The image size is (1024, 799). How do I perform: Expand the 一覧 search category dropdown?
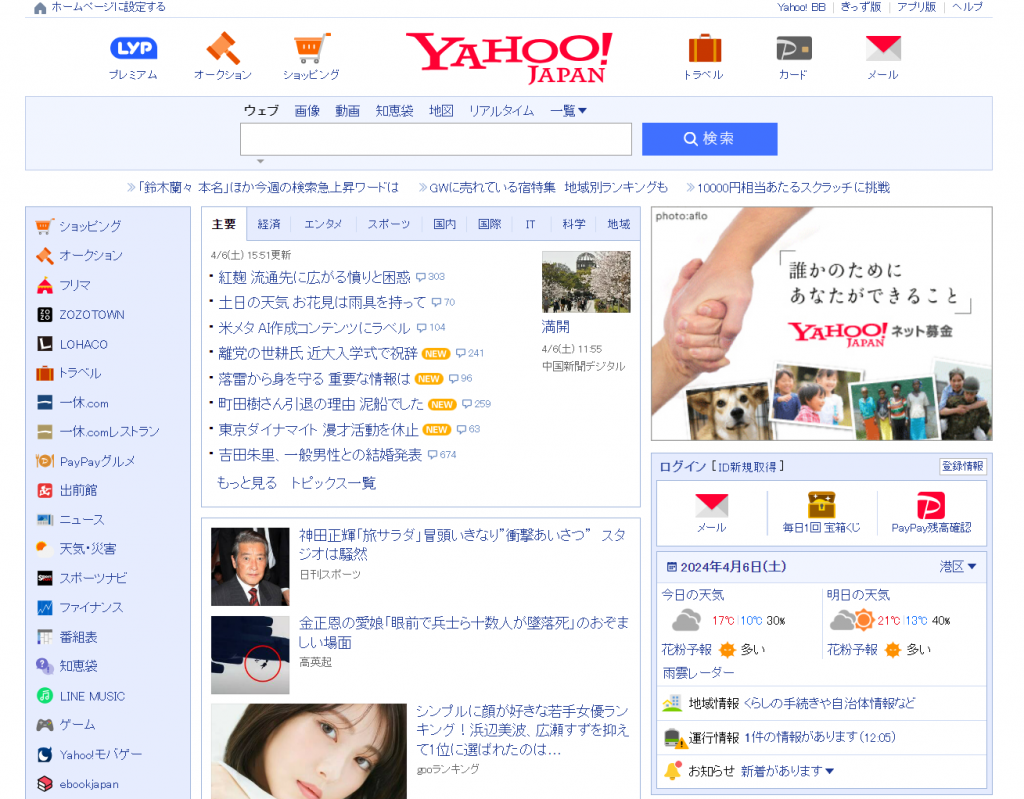568,111
